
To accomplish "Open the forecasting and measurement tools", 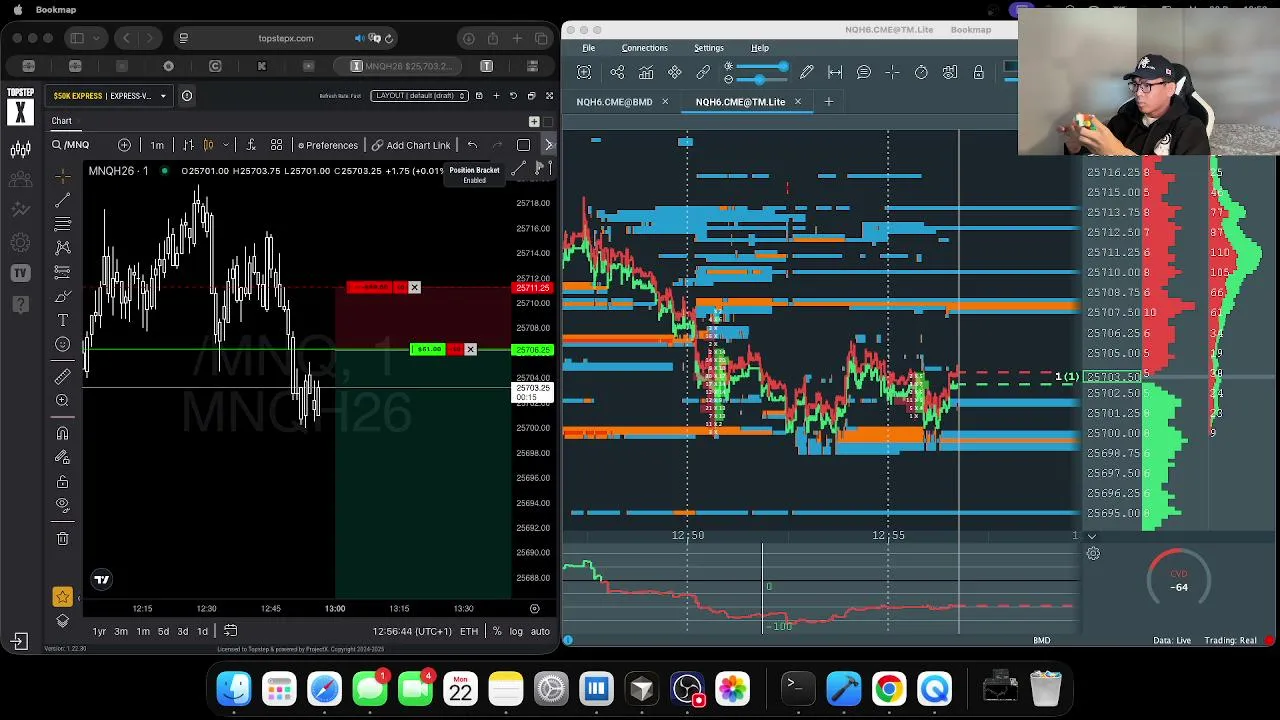I will pos(62,271).
